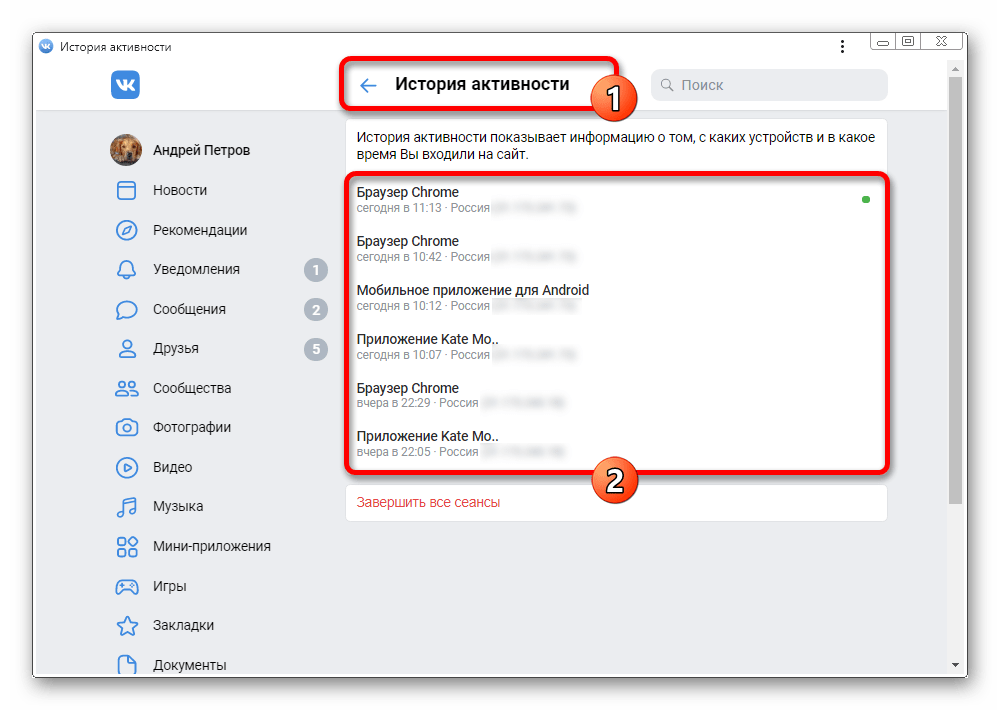Open the Закладки star icon
This screenshot has width=1000, height=710.
coord(127,626)
